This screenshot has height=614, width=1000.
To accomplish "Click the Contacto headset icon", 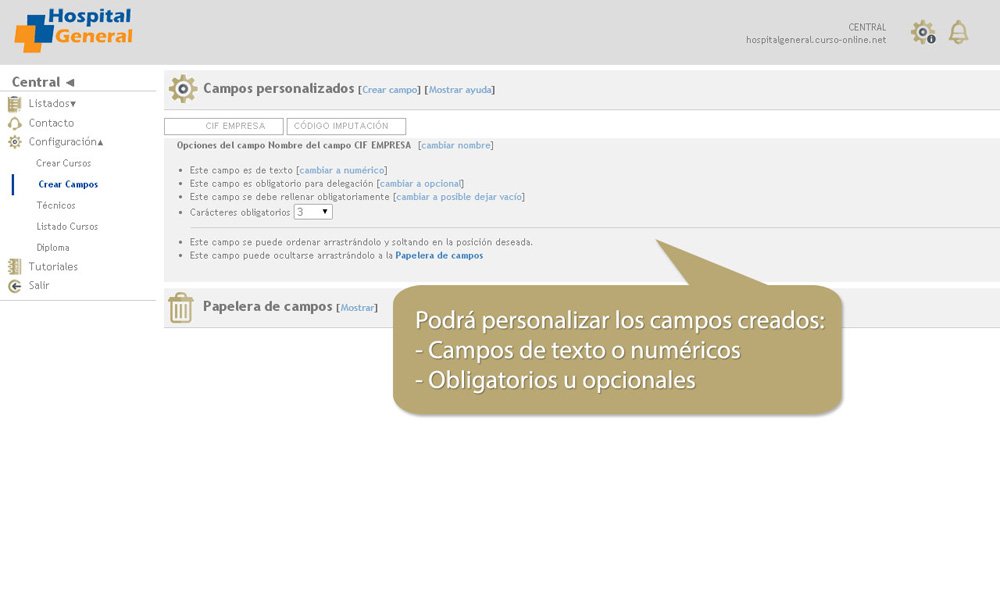I will click(x=14, y=123).
